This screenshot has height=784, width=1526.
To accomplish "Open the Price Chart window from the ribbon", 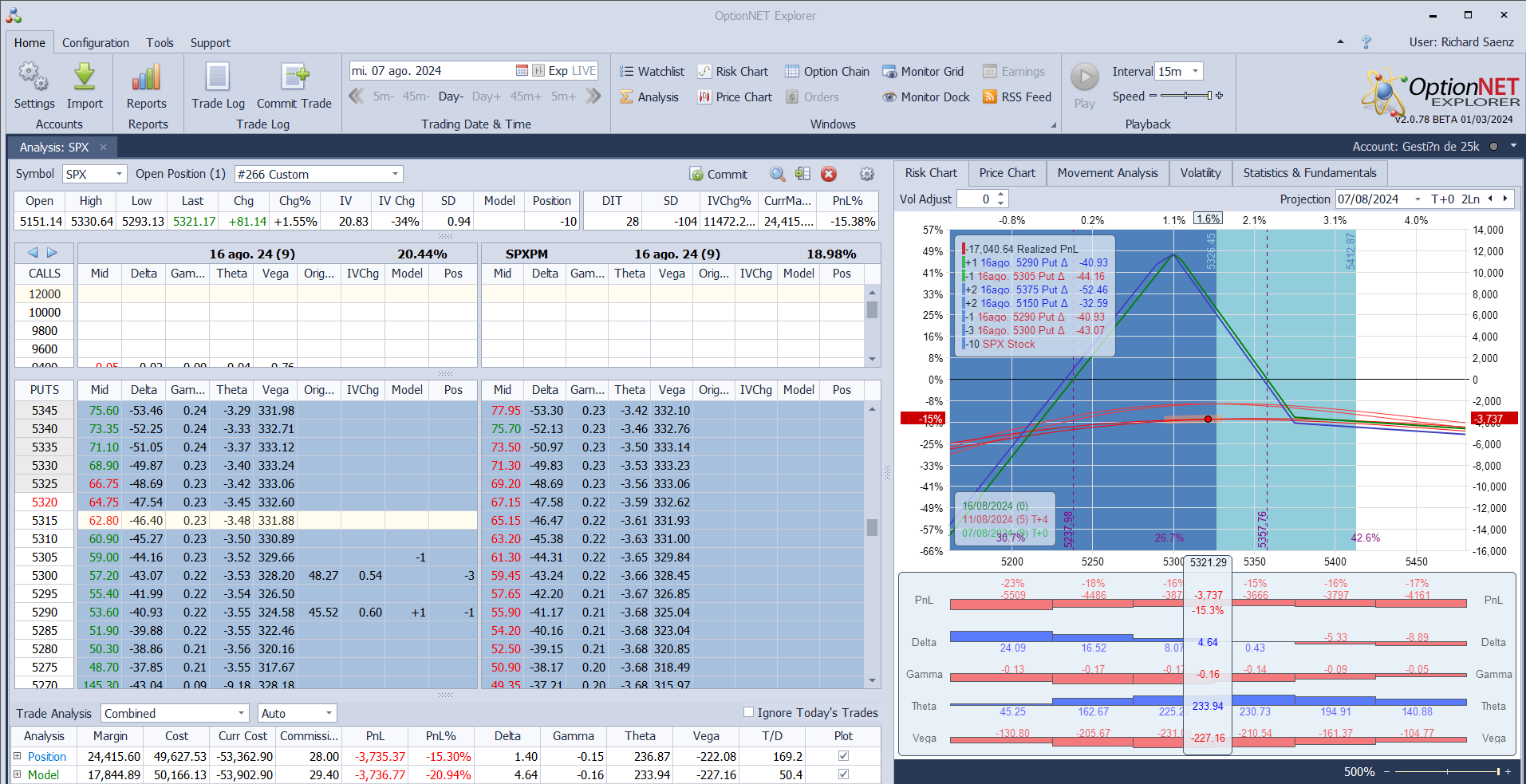I will coord(735,97).
